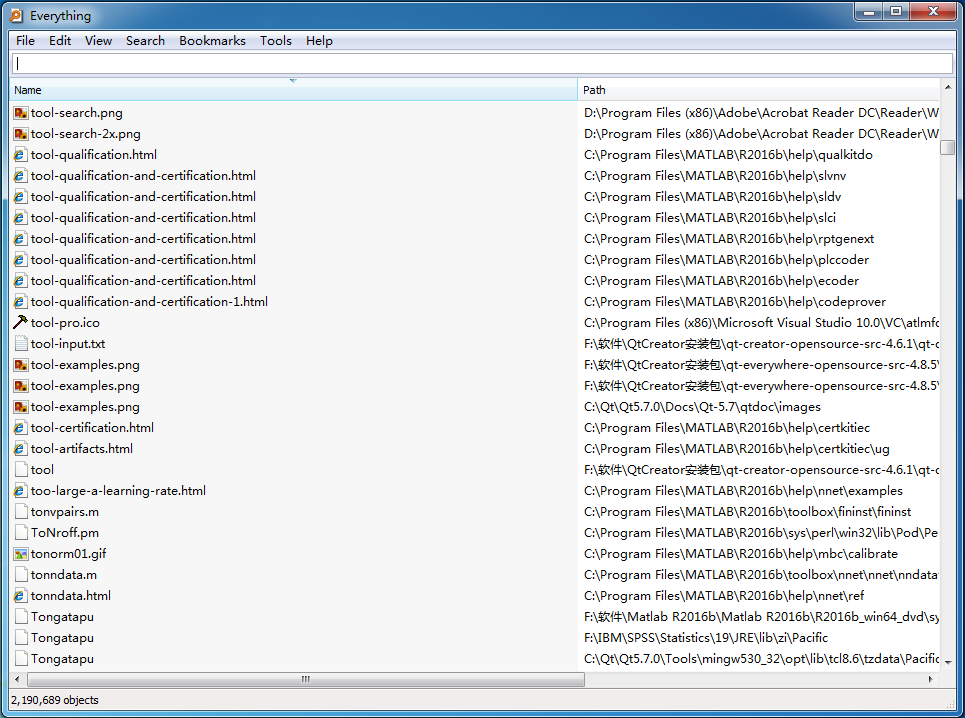Sort results by Path column header
The image size is (965, 718).
(758, 90)
